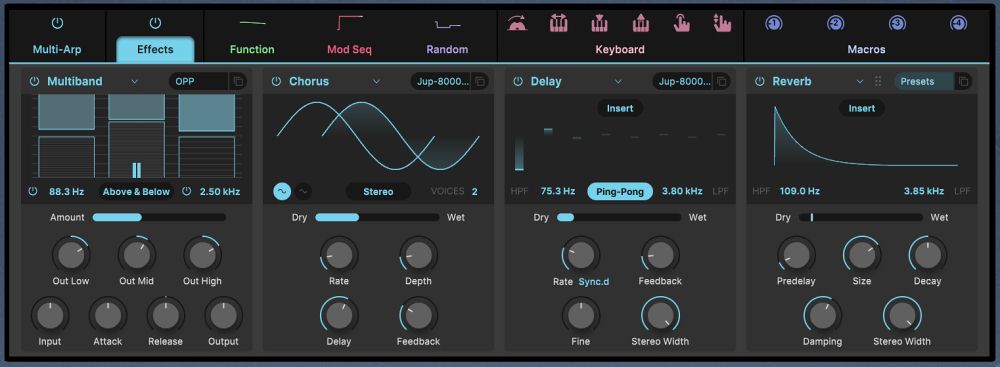Toggle the Multi-Arp power switch
Screen dimensions: 1000x367
57,24
